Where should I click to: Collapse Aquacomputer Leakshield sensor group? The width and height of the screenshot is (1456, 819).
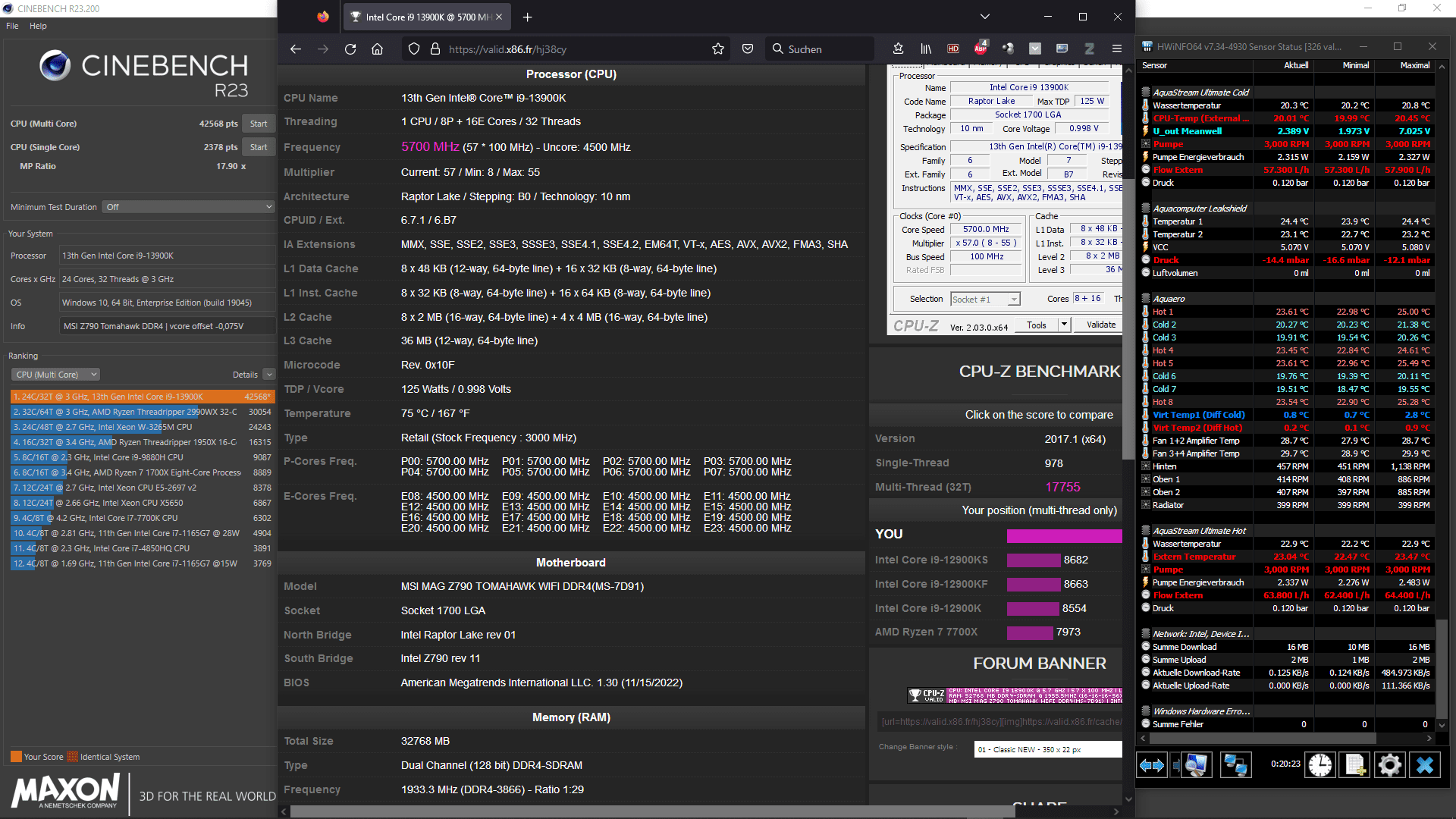coord(1146,209)
